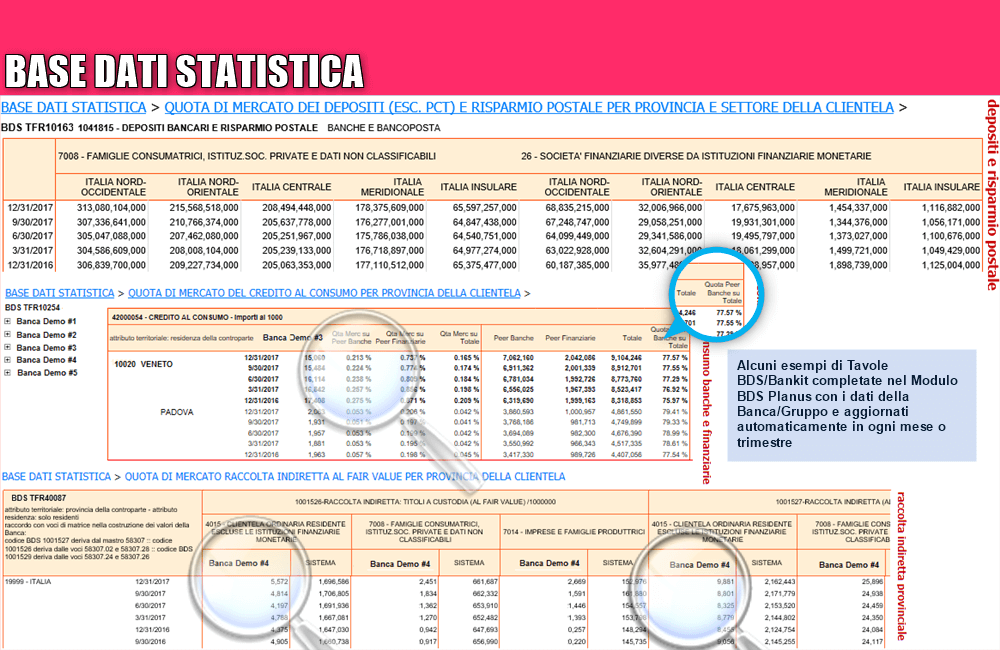
Task: Click the 2,162,443 value
Action: pyautogui.click(x=779, y=582)
